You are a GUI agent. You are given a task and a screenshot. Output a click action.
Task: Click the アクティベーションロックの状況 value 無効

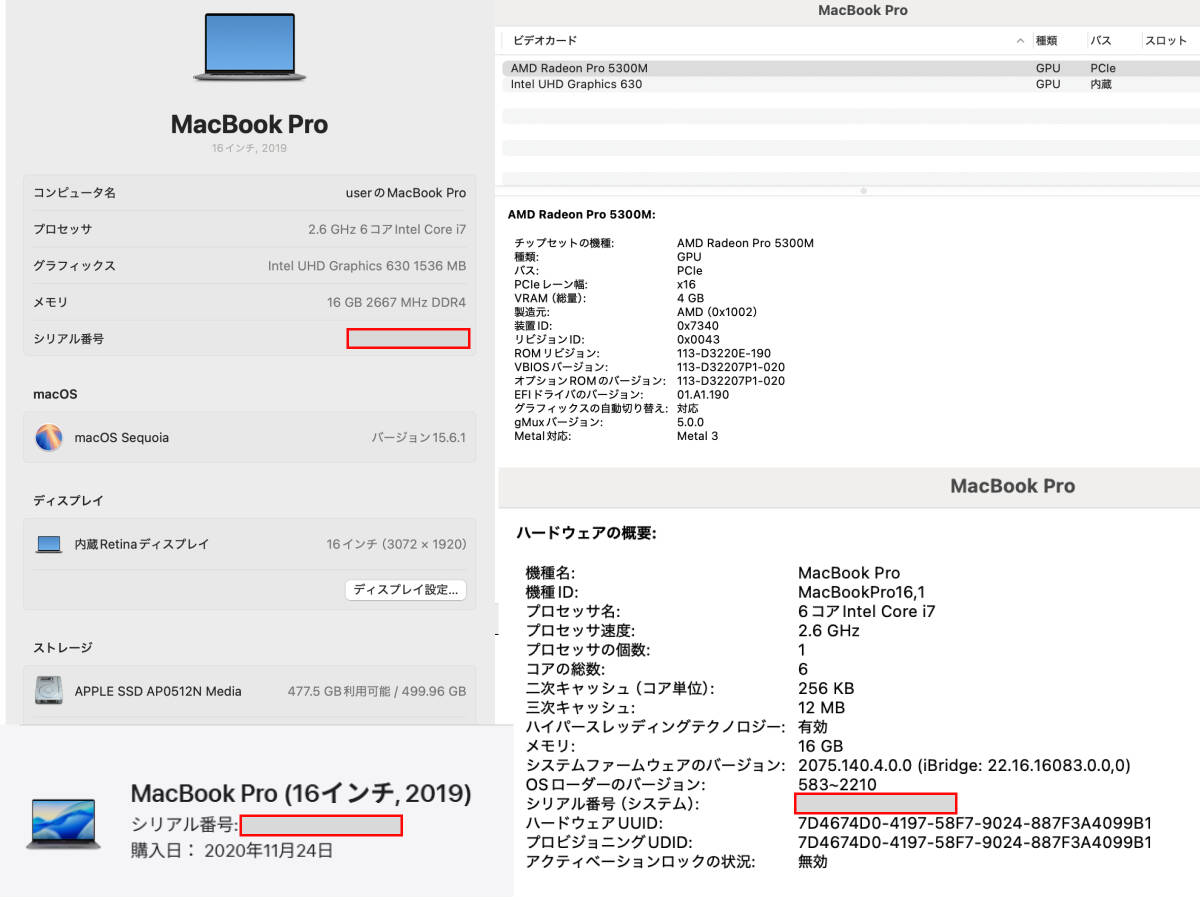[x=813, y=862]
